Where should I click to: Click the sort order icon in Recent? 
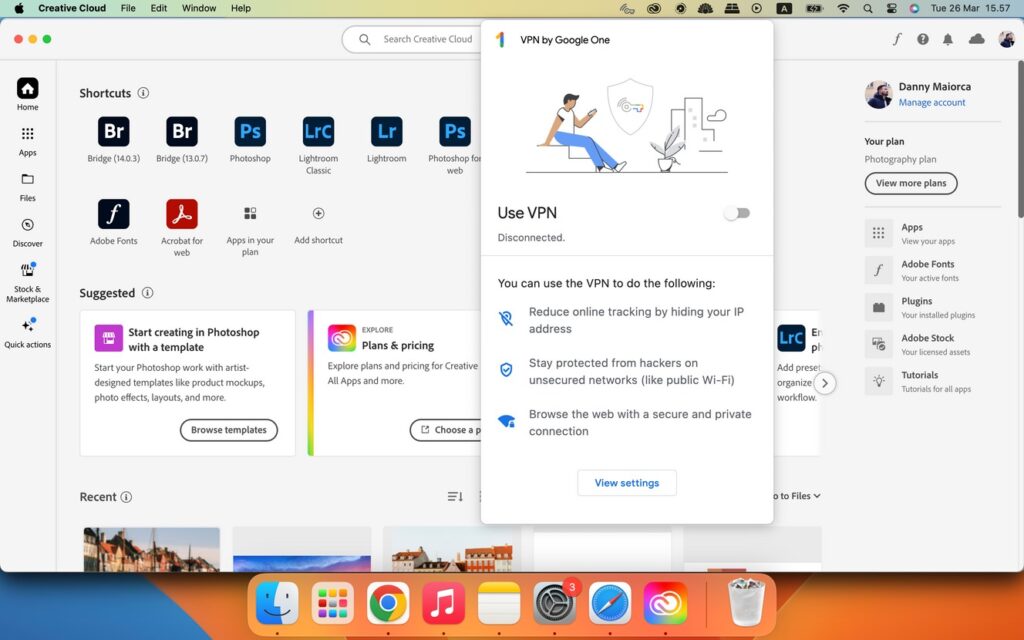point(455,497)
